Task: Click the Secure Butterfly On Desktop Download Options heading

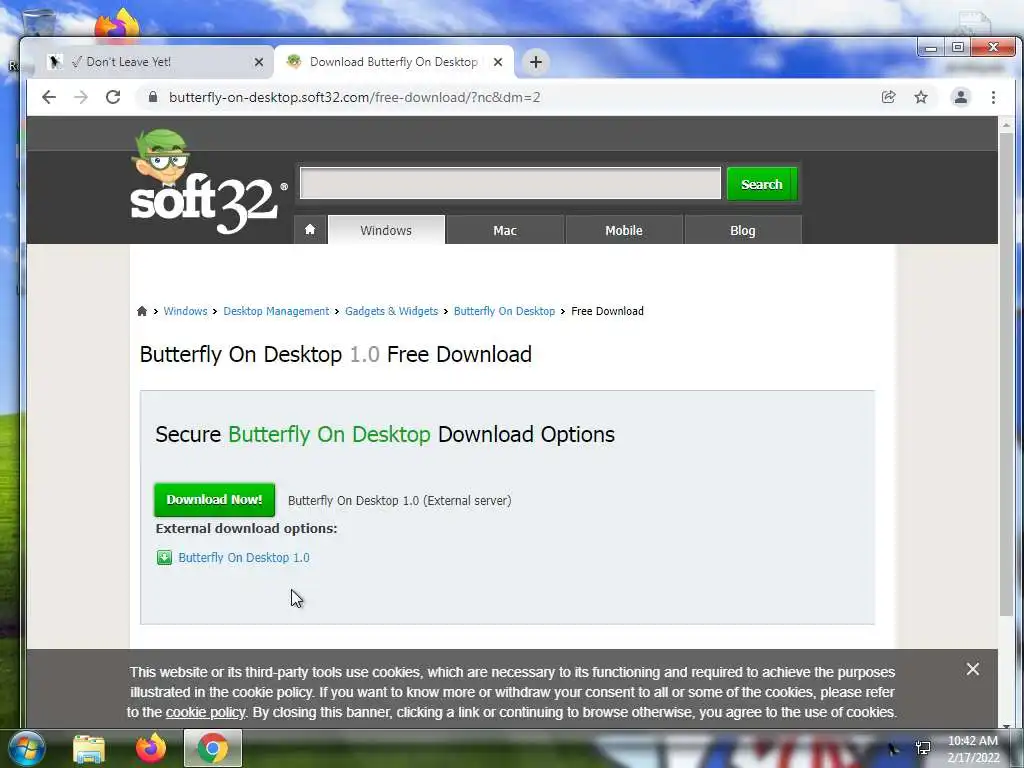Action: [x=385, y=434]
